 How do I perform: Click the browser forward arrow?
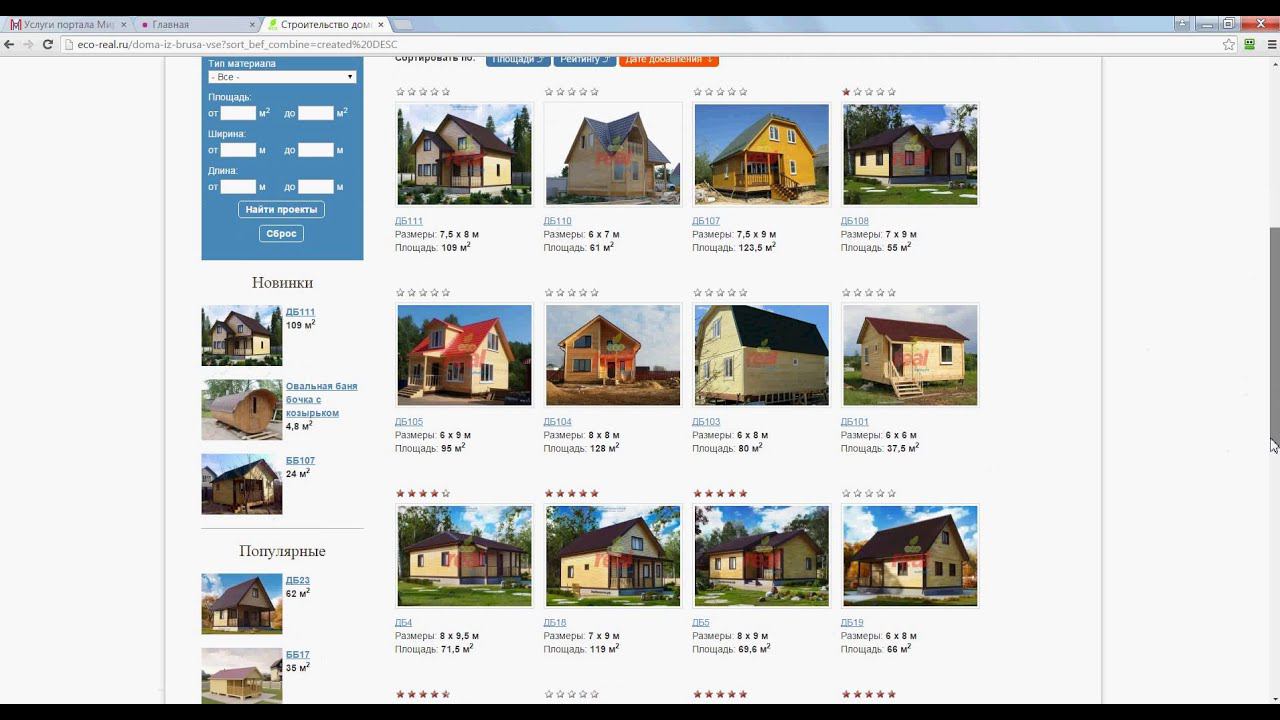pos(28,44)
